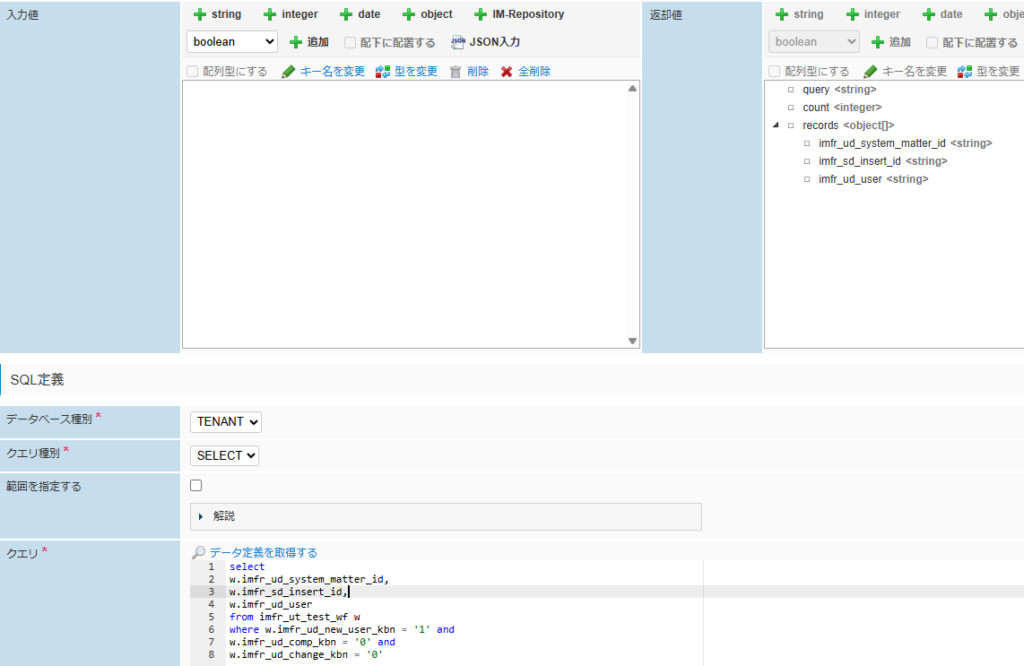1024x666 pixels.
Task: Click the input-side add object icon
Action: pyautogui.click(x=409, y=15)
